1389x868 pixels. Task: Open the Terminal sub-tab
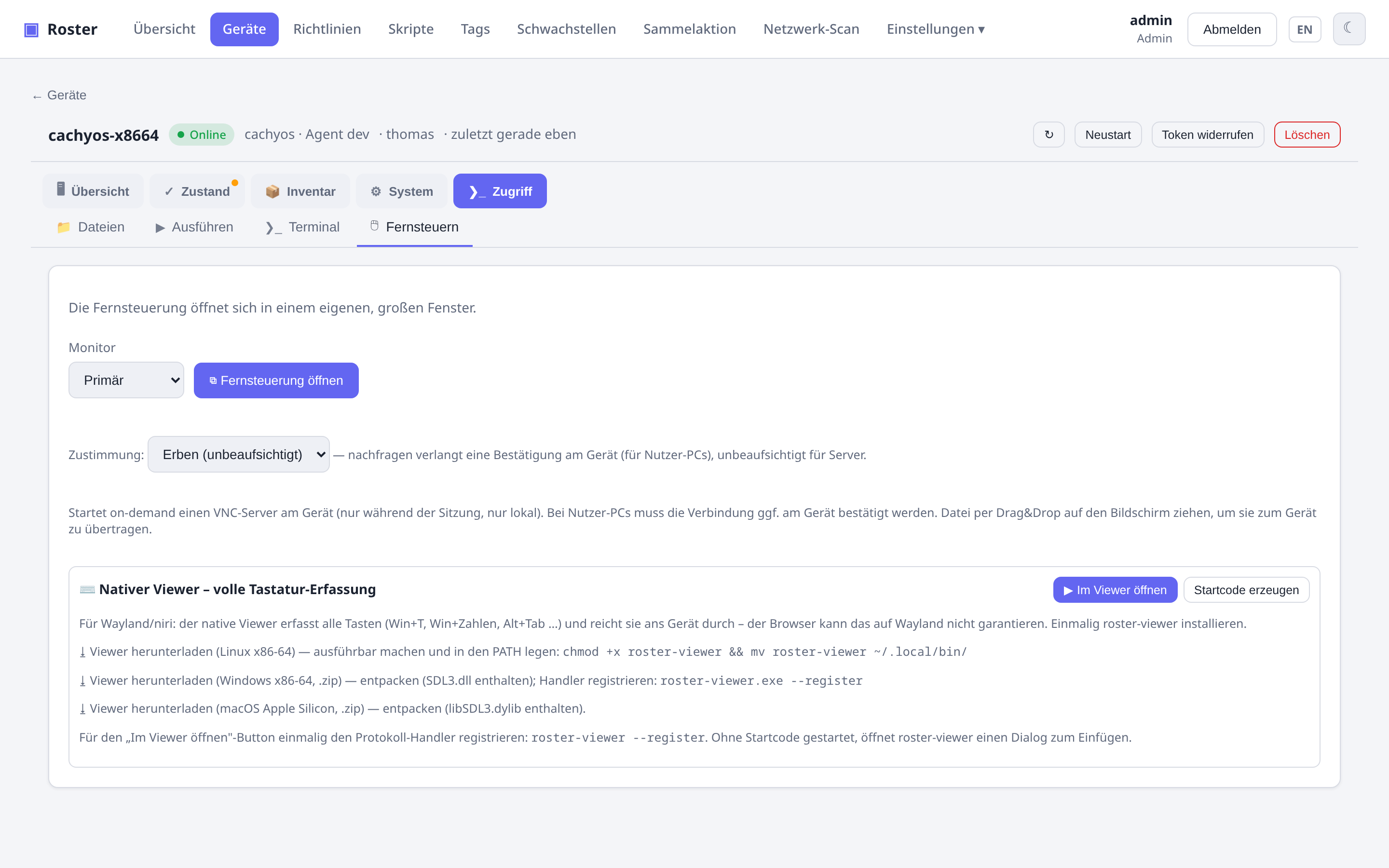[302, 227]
